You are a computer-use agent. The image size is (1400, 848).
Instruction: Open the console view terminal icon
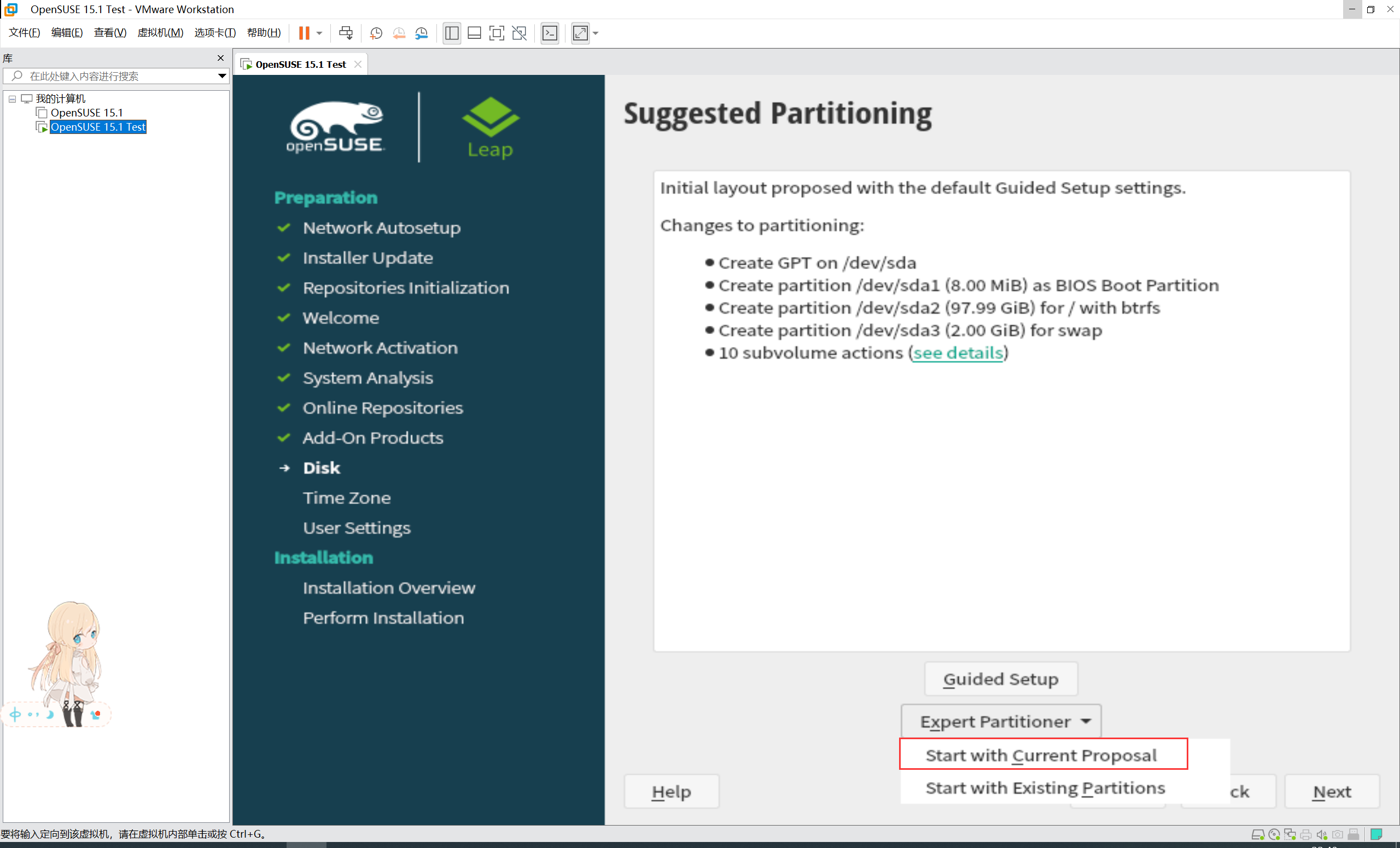click(550, 33)
